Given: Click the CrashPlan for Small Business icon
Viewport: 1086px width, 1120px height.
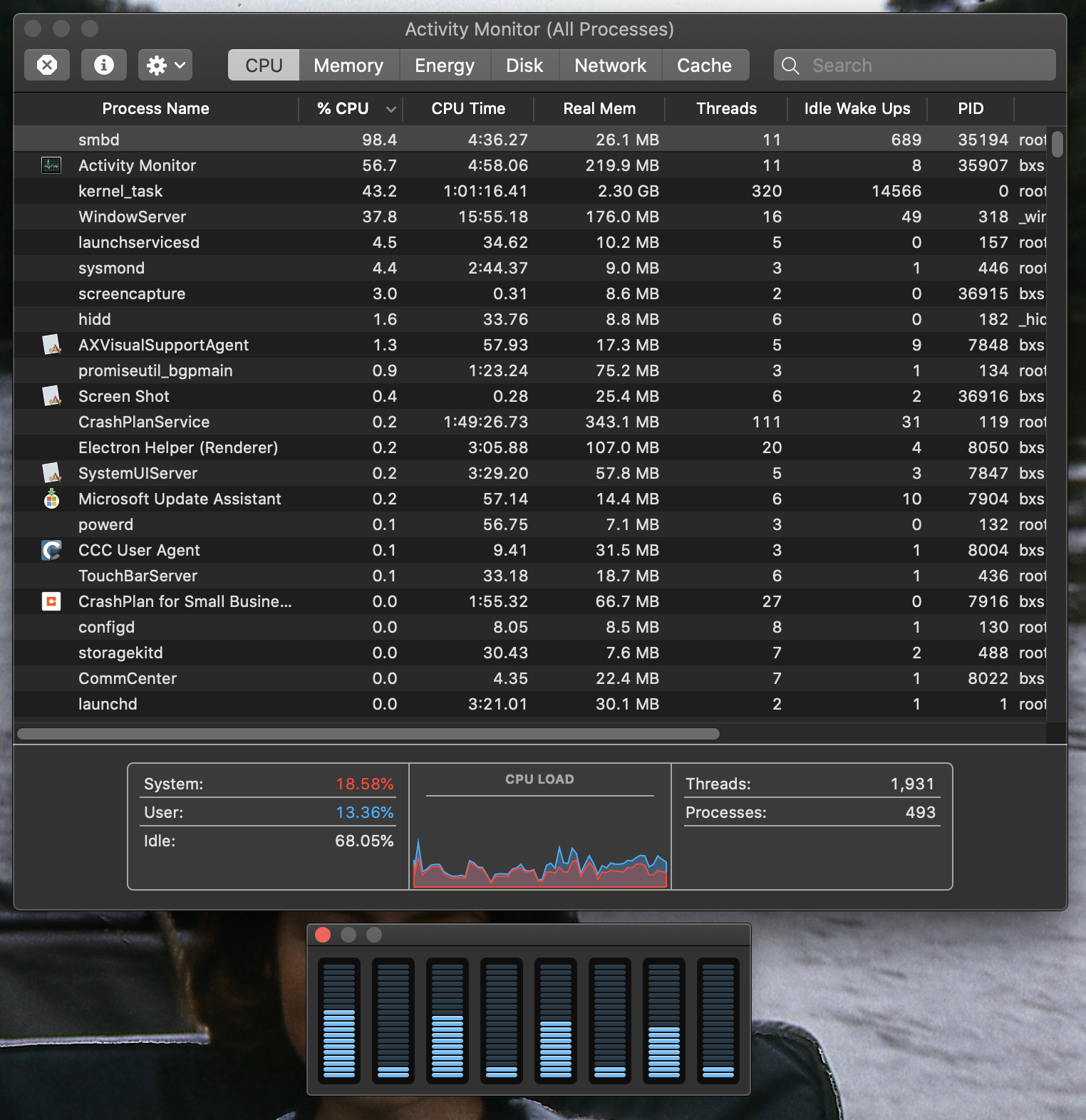Looking at the screenshot, I should click(51, 601).
